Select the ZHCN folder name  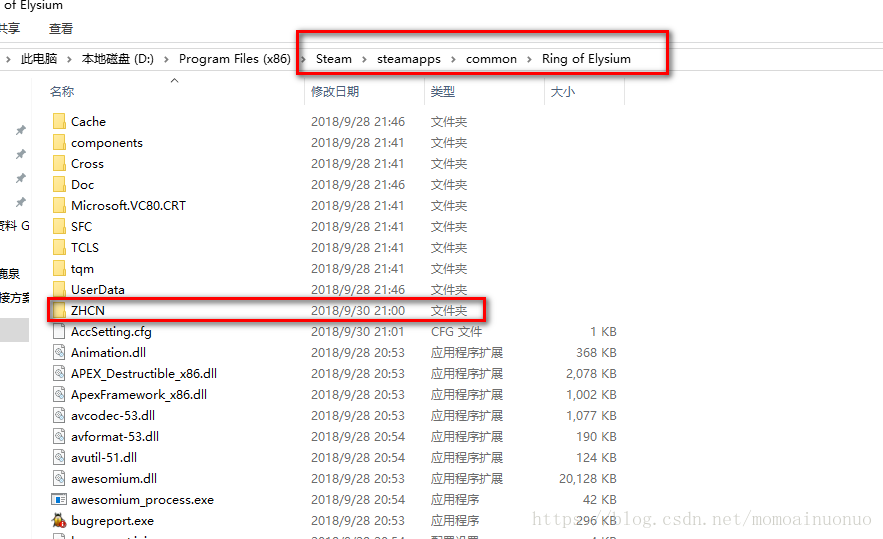(x=88, y=310)
